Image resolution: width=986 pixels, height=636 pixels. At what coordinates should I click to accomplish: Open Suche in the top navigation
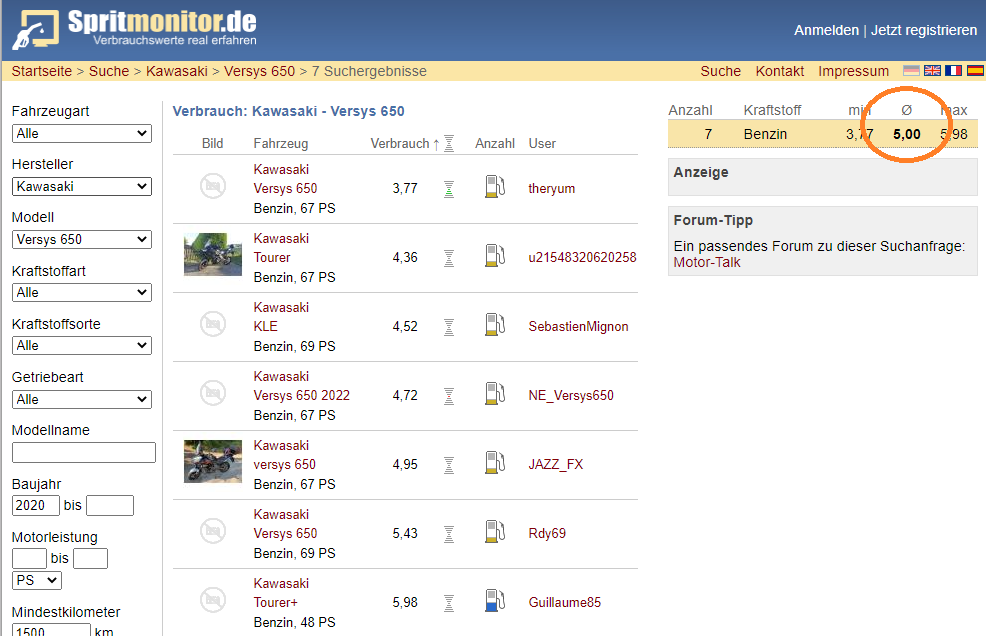(721, 71)
